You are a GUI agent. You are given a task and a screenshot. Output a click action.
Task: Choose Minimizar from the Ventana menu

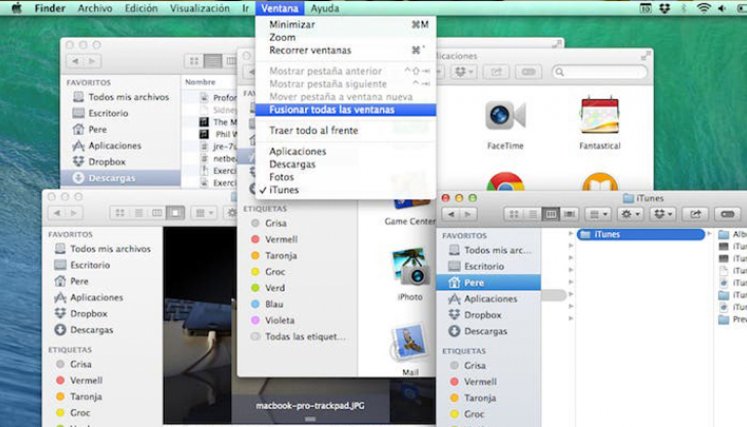[x=345, y=24]
